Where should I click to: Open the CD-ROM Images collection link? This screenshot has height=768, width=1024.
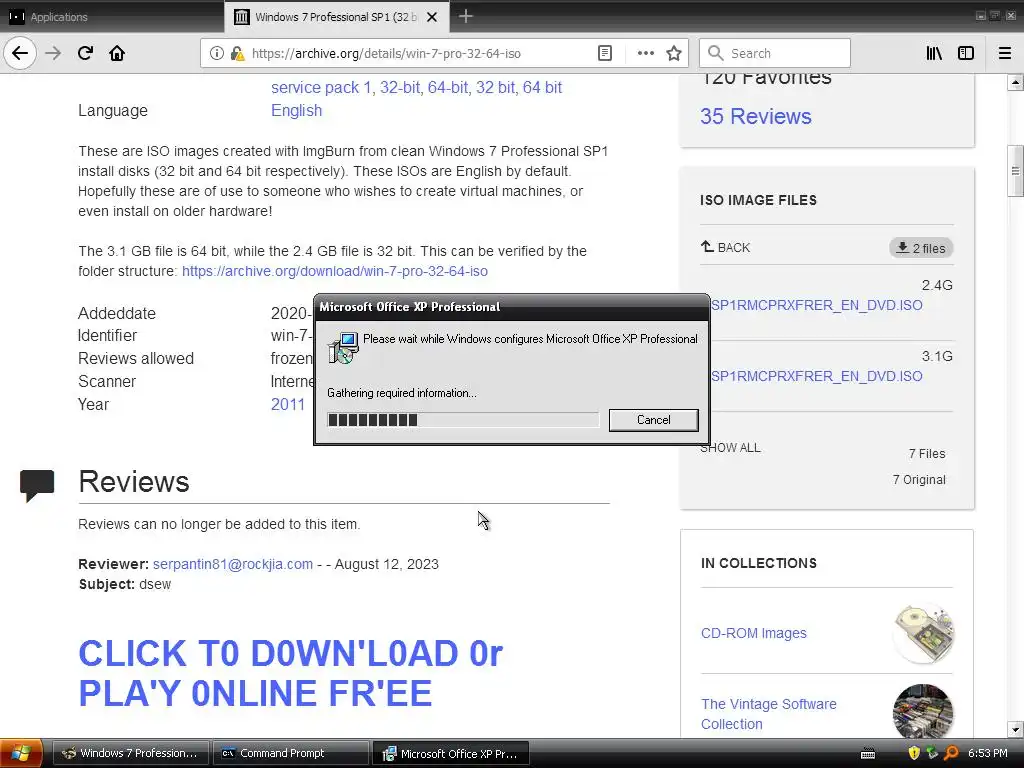point(754,633)
